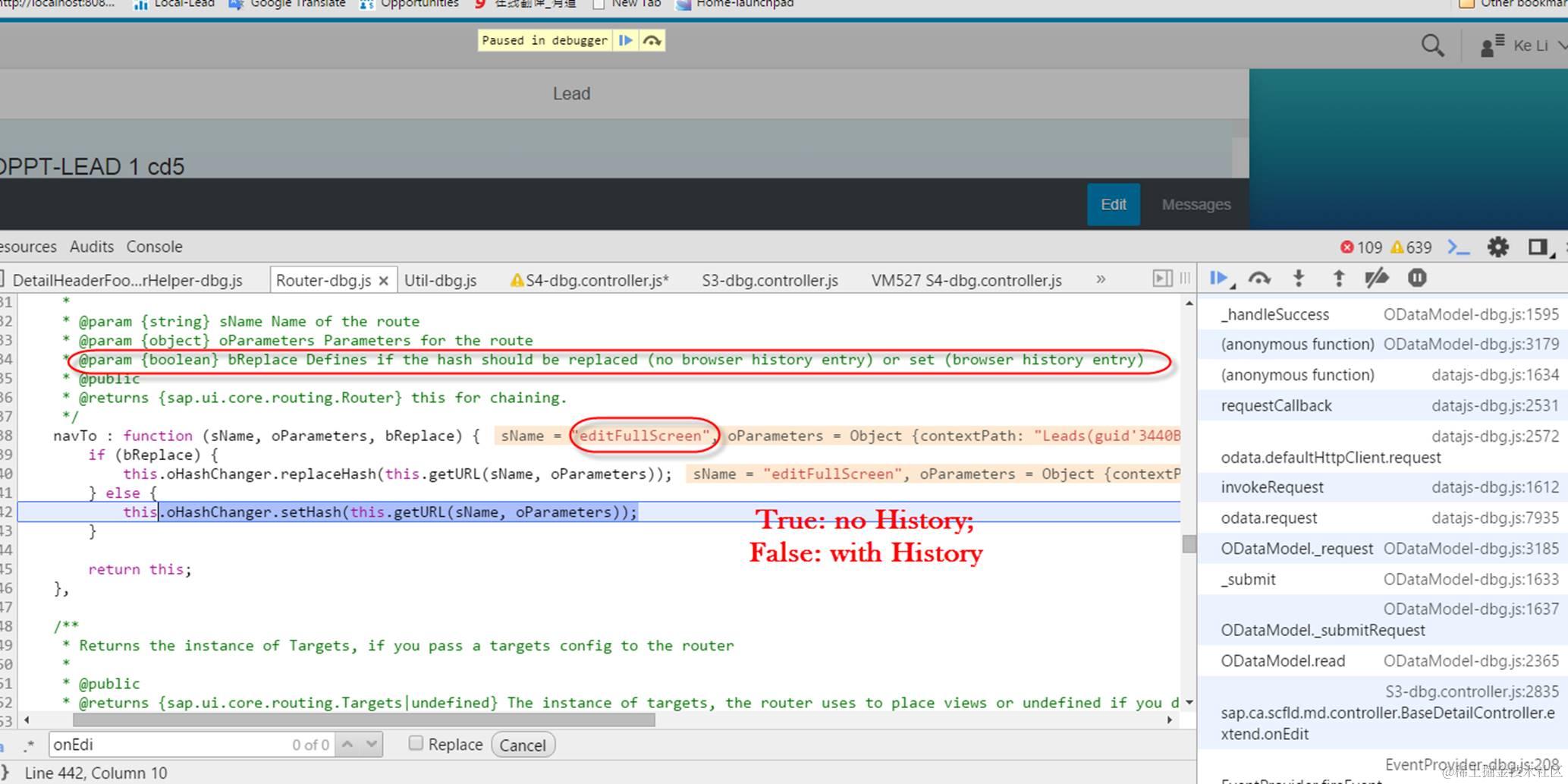Open Opportunities bookmark
This screenshot has width=1568, height=784.
click(409, 5)
